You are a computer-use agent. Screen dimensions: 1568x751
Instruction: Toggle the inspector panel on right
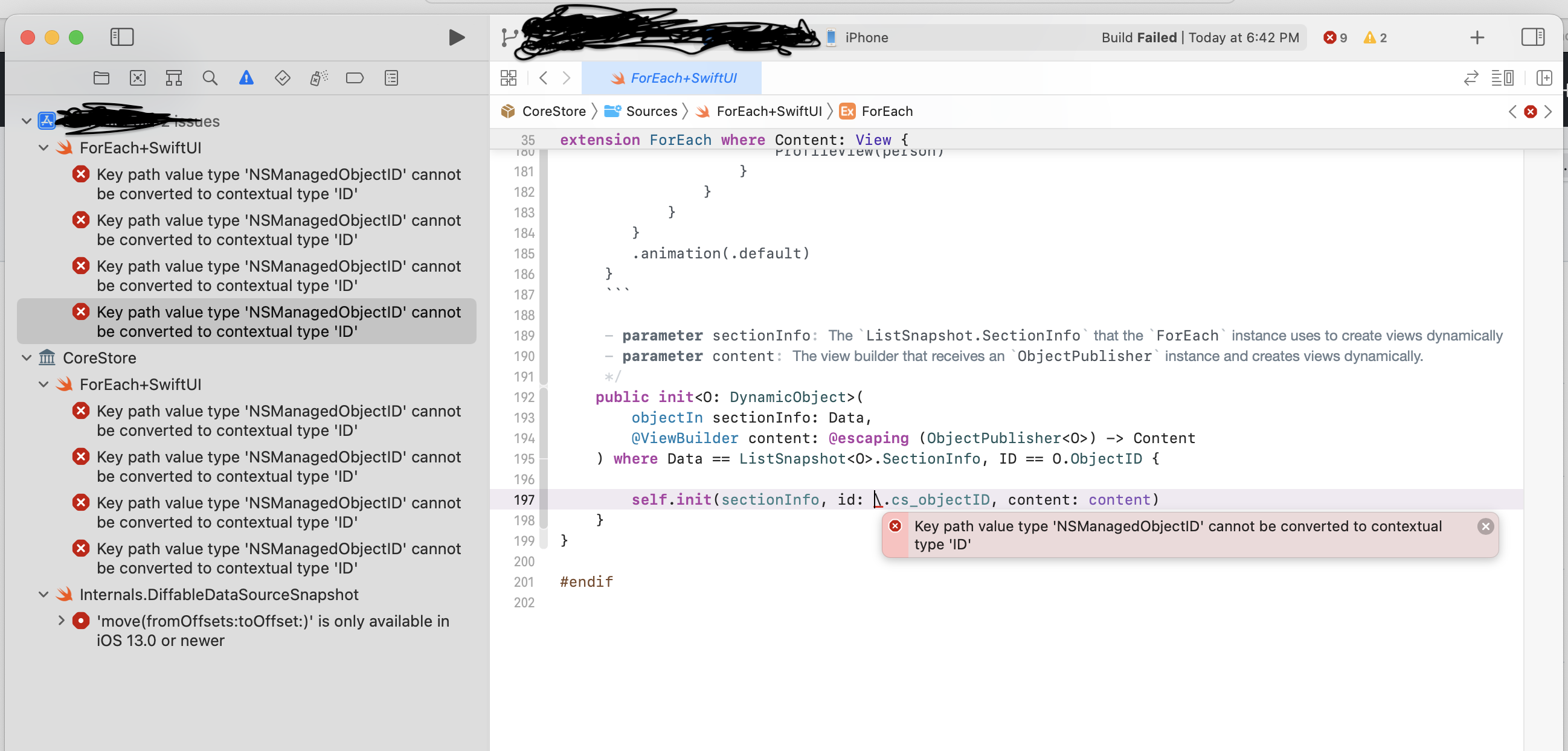1532,37
